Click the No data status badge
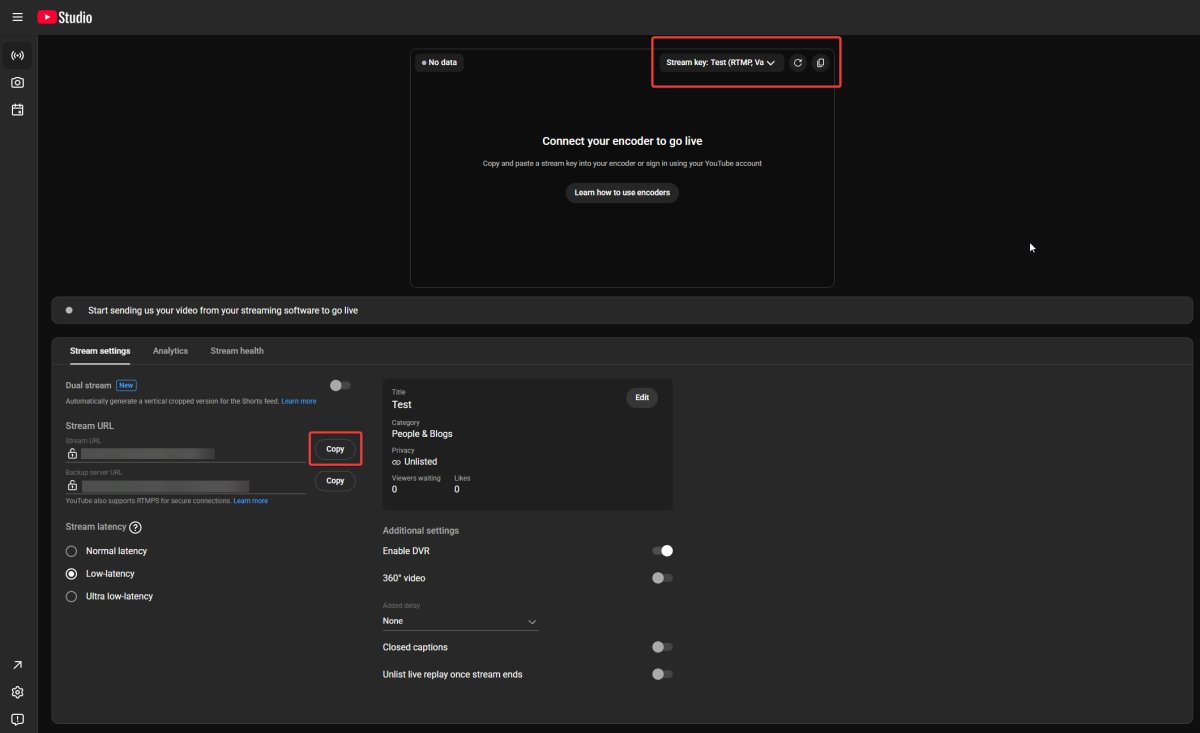This screenshot has height=733, width=1200. 439,62
